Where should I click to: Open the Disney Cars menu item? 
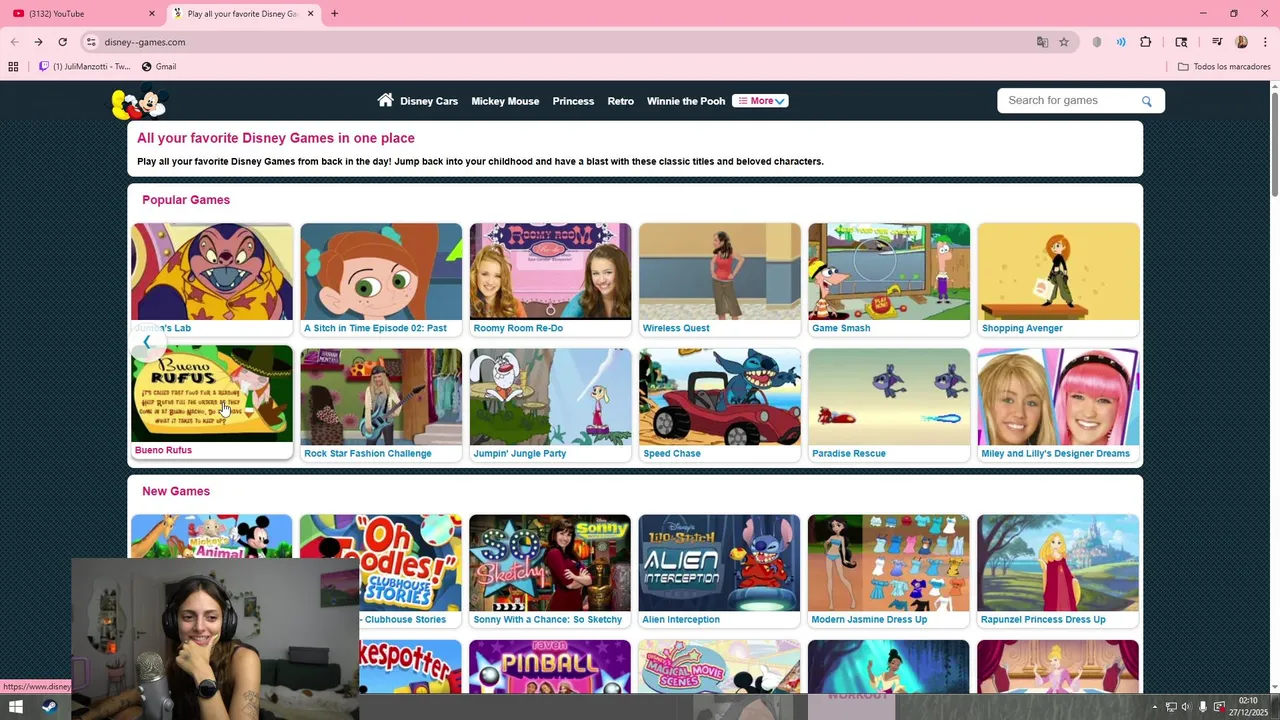[429, 101]
